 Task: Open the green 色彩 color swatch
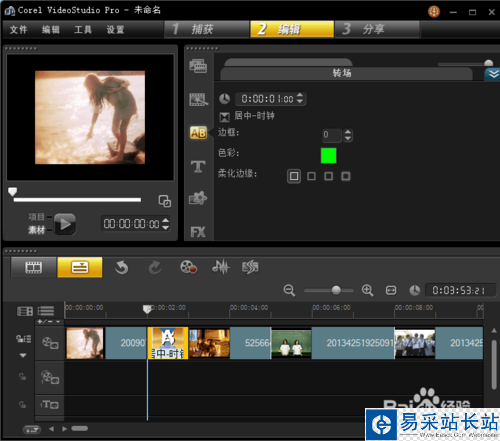pos(328,156)
